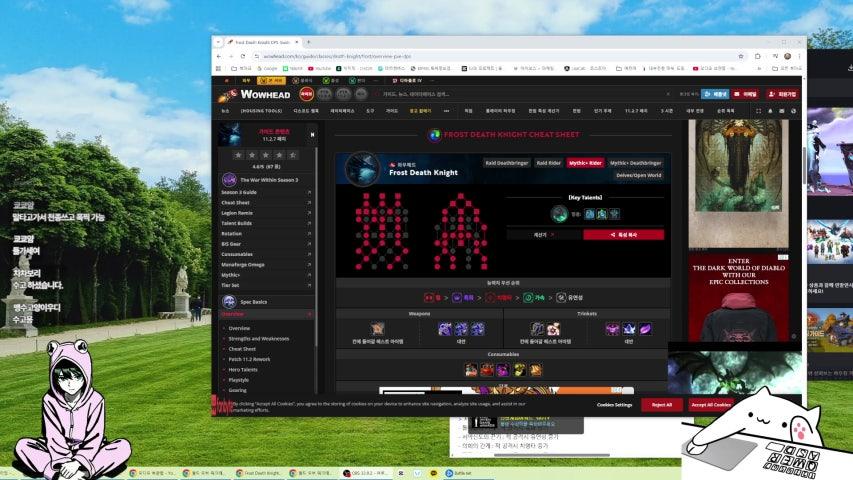
Task: Select the Delves/Open World build tab
Action: (x=639, y=175)
